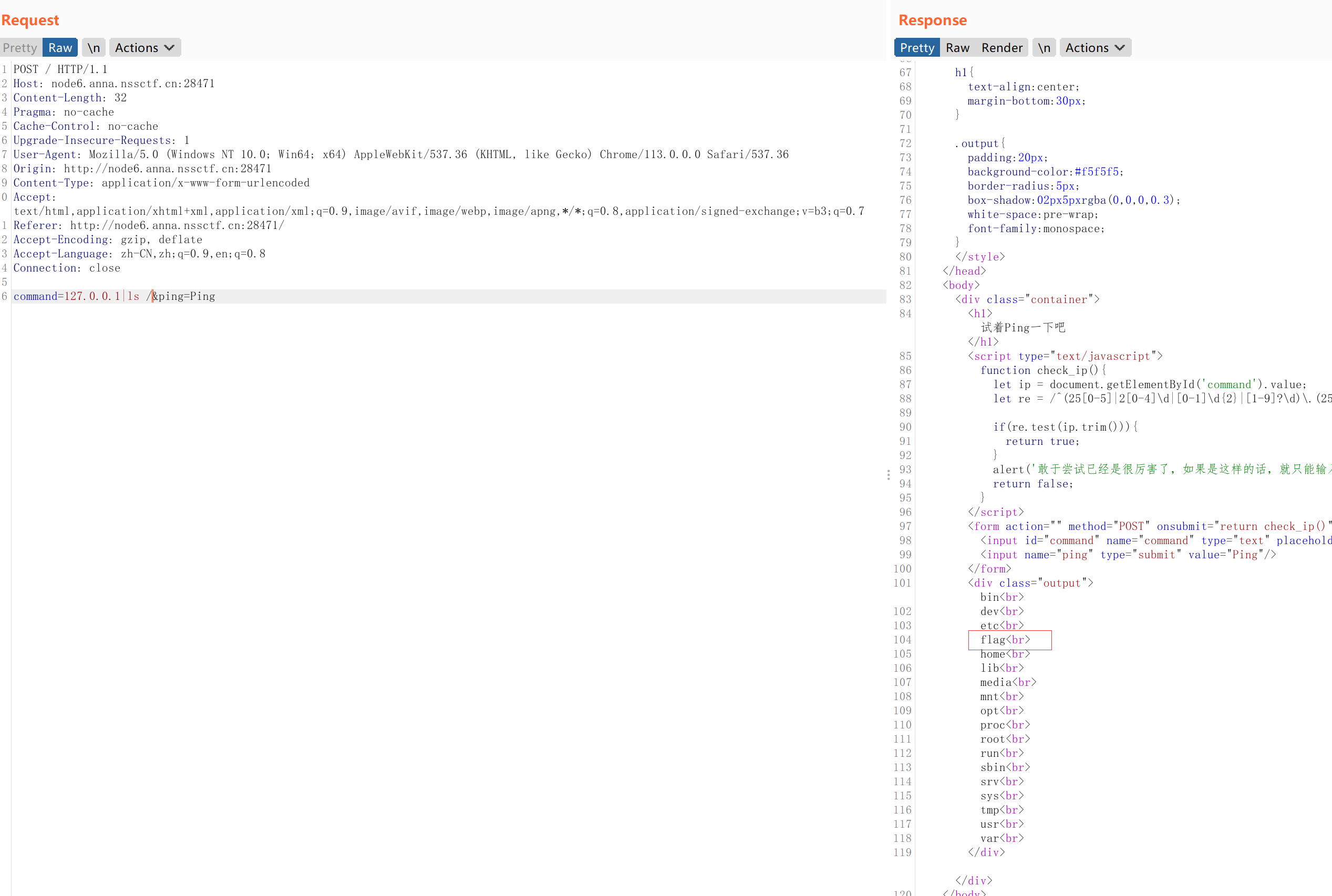Screen dimensions: 1332x896
Task: Click the bin<br> line in response output
Action: pos(1001,597)
